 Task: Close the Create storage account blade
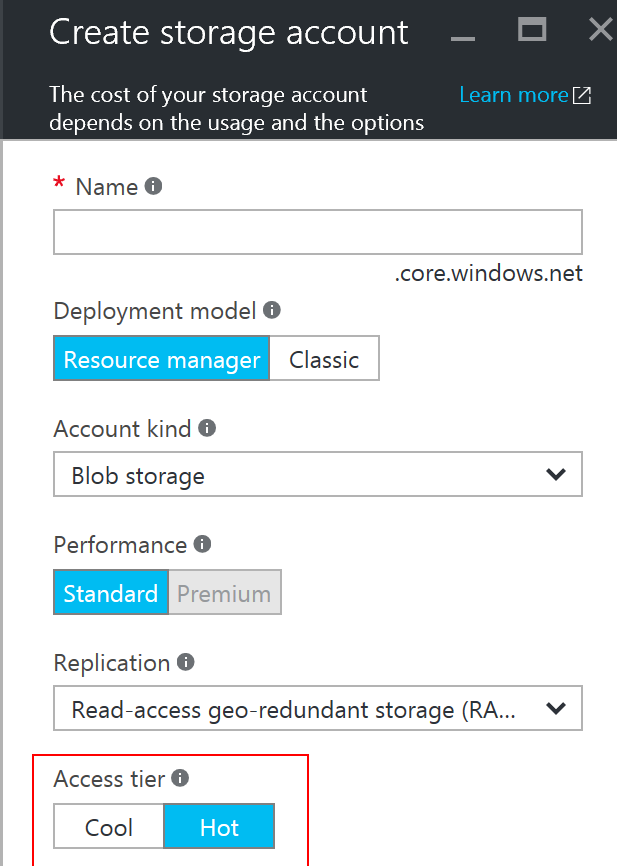[x=600, y=30]
